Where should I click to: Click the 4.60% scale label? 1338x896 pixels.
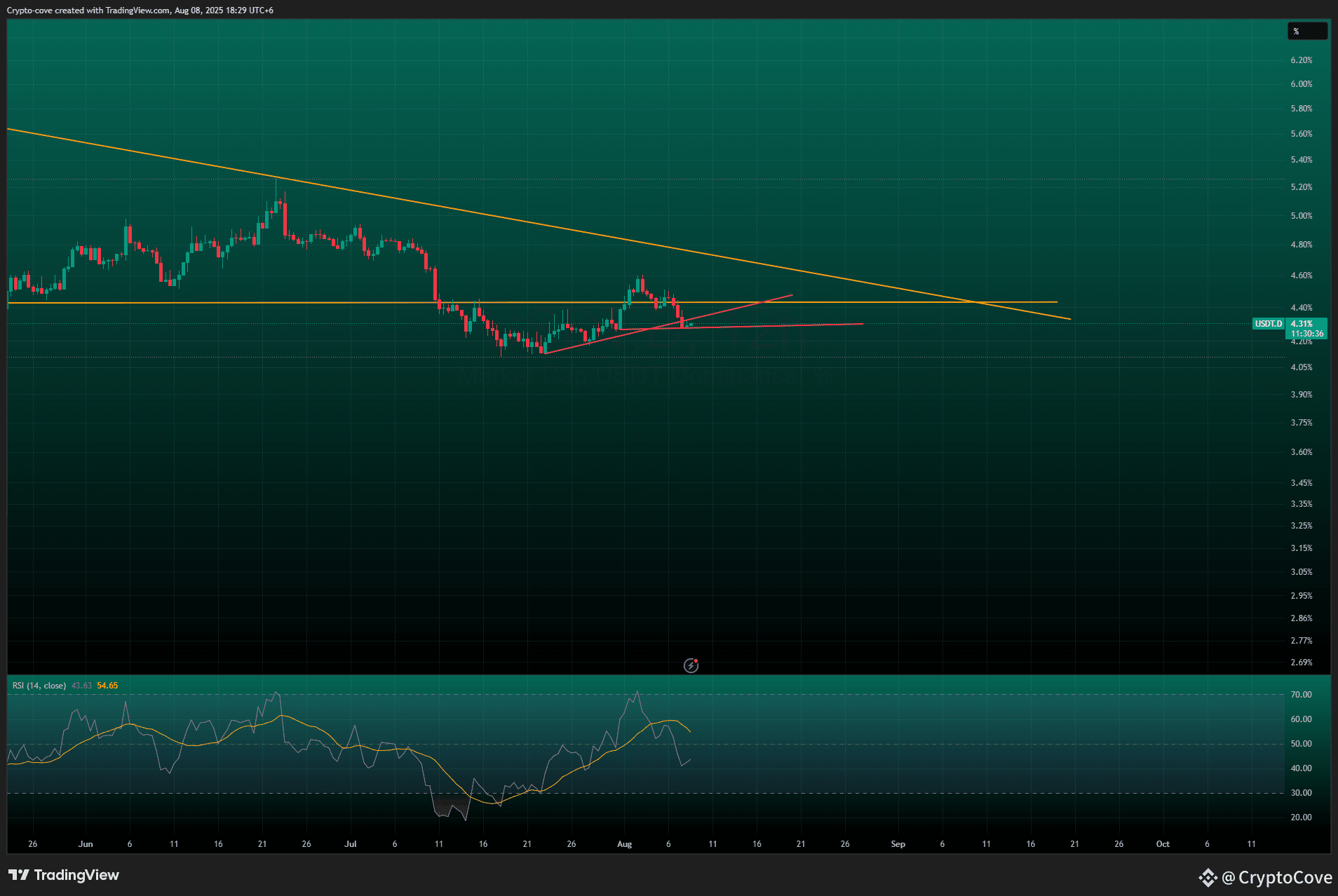click(1302, 276)
